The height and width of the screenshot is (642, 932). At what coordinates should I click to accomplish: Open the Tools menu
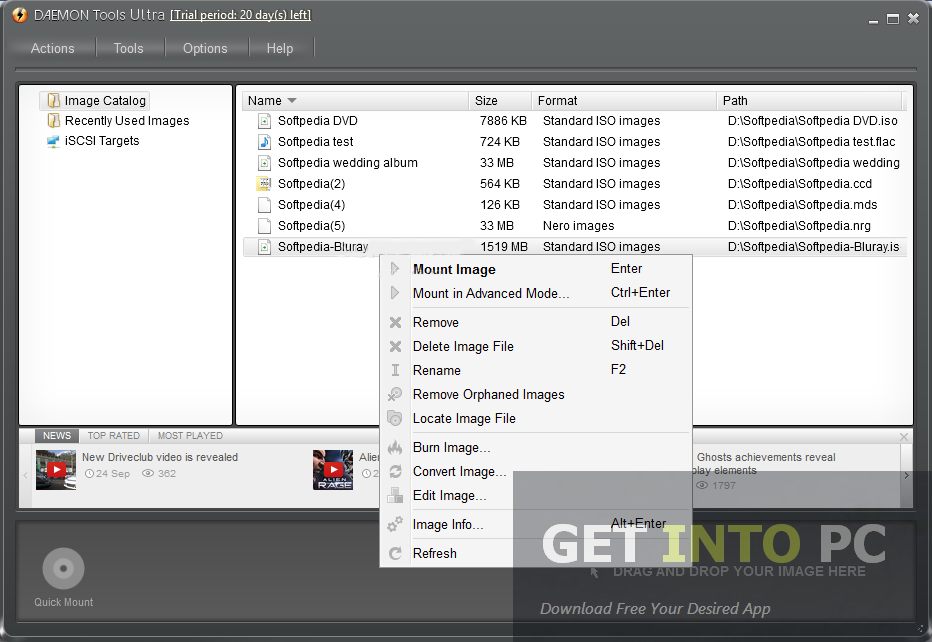tap(128, 48)
